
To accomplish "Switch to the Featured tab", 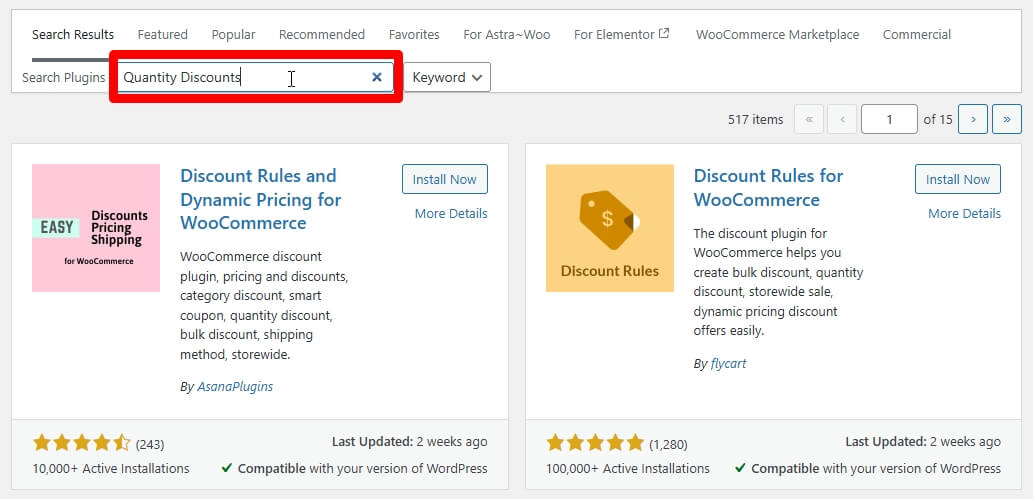I will pos(163,34).
